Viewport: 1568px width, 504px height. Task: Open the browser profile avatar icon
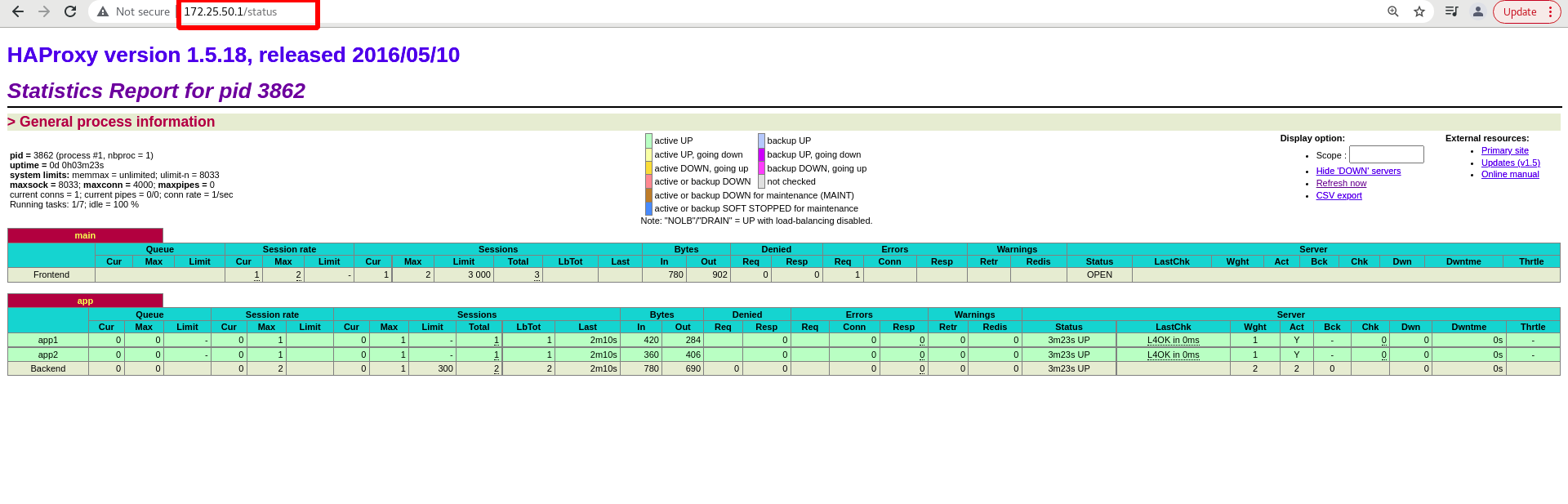coord(1478,11)
